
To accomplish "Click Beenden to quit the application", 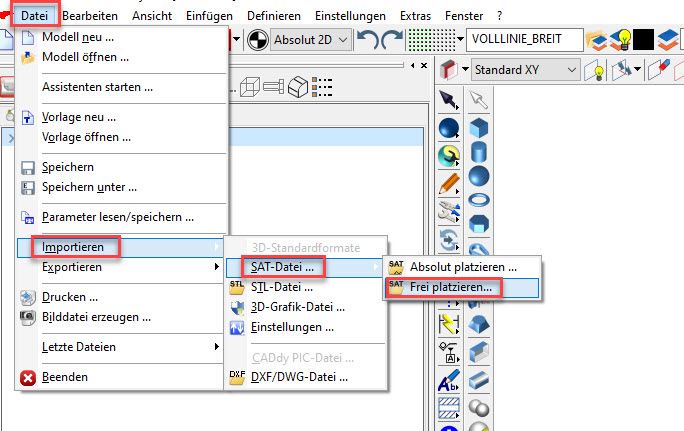I will pos(120,377).
